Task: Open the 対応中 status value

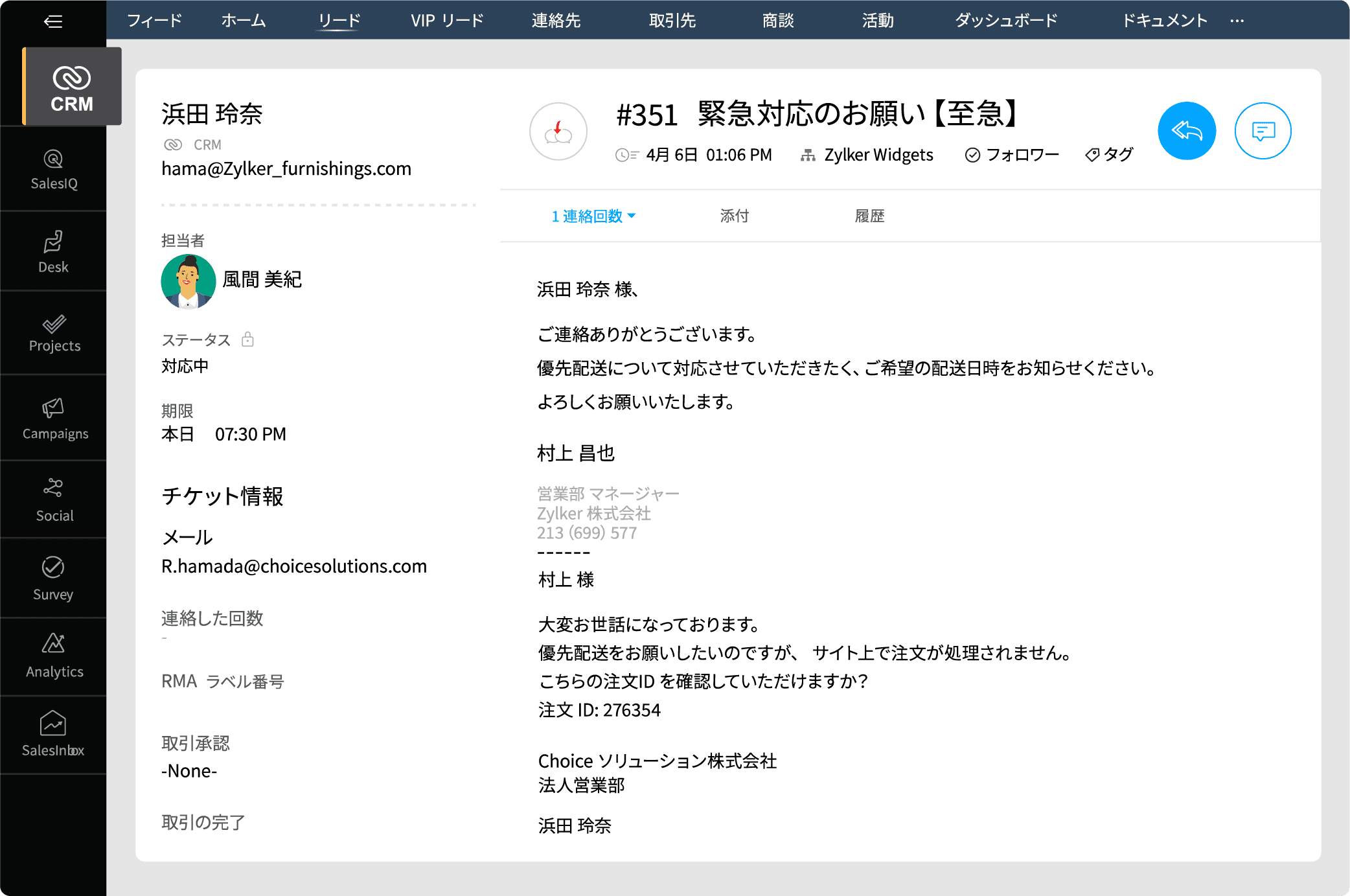Action: tap(185, 366)
